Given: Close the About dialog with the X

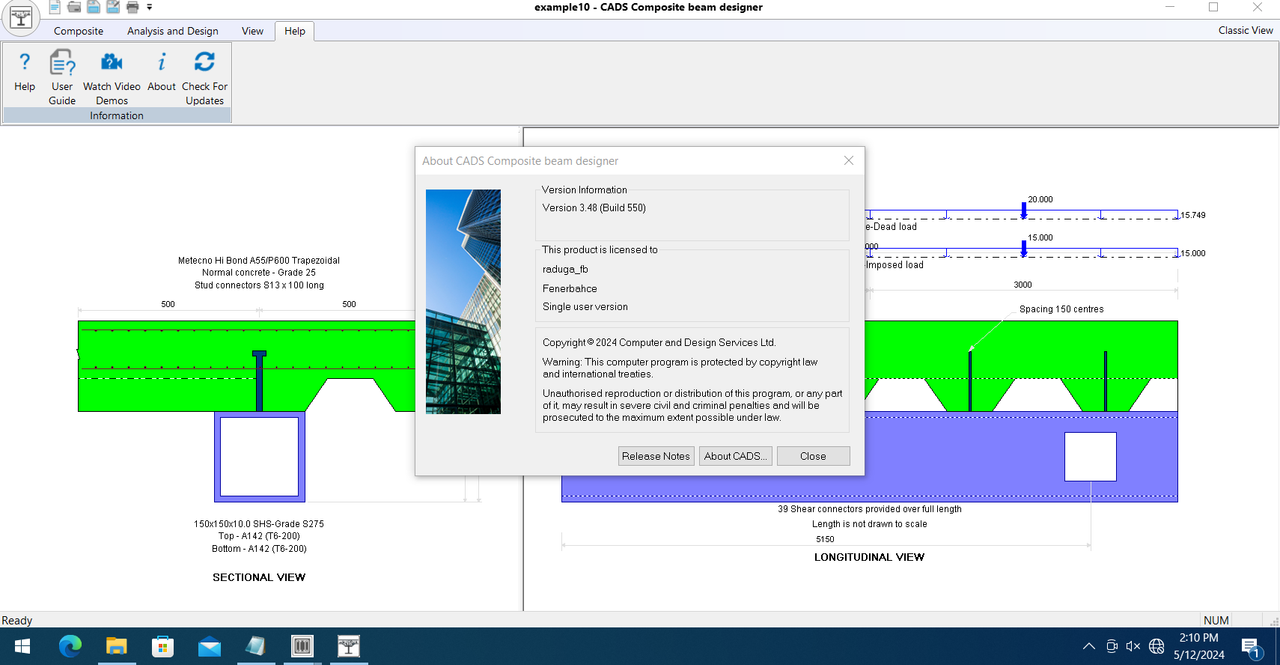Looking at the screenshot, I should (849, 160).
